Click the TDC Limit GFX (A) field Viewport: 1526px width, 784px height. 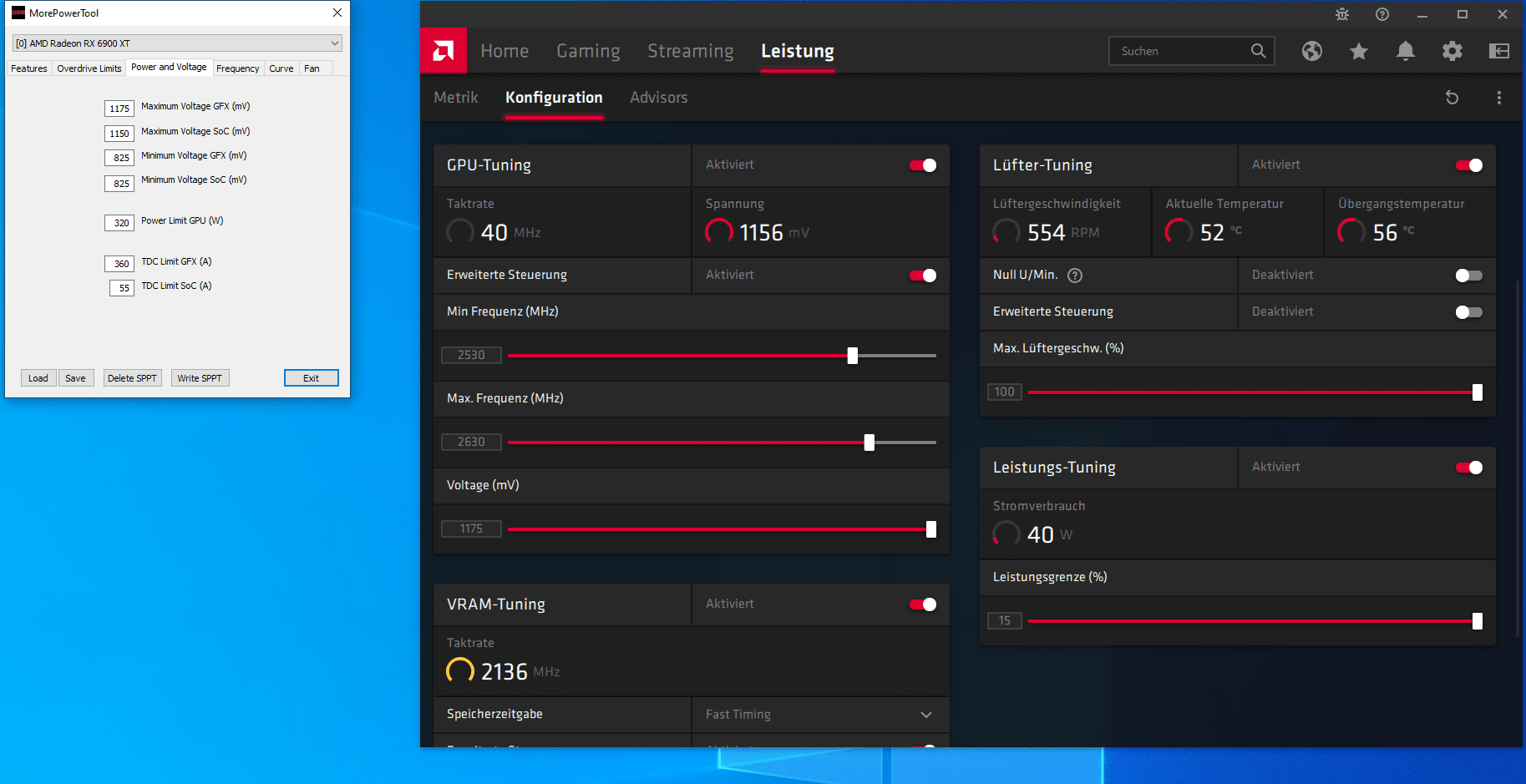(x=119, y=264)
